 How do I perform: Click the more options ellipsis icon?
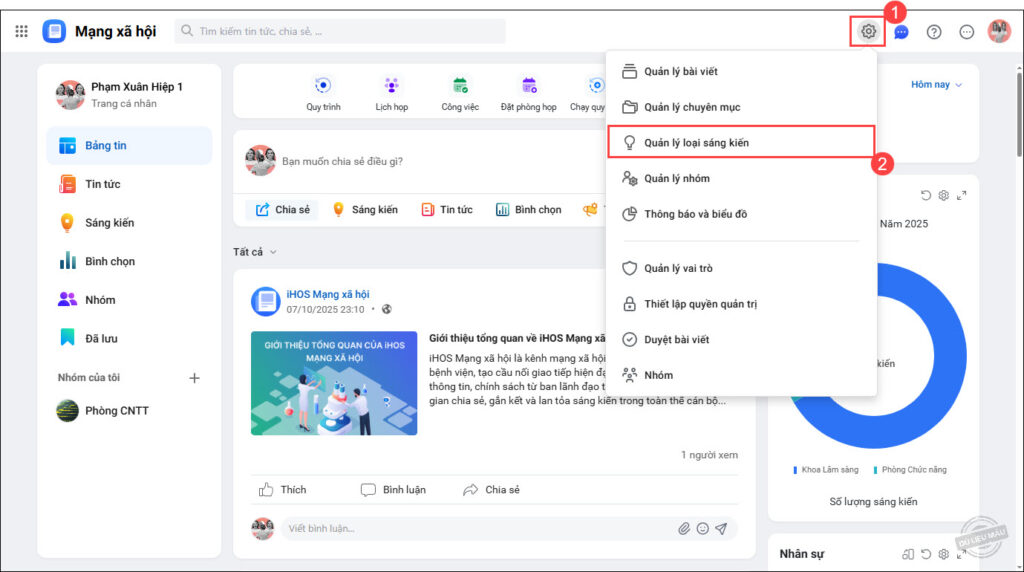pyautogui.click(x=967, y=31)
